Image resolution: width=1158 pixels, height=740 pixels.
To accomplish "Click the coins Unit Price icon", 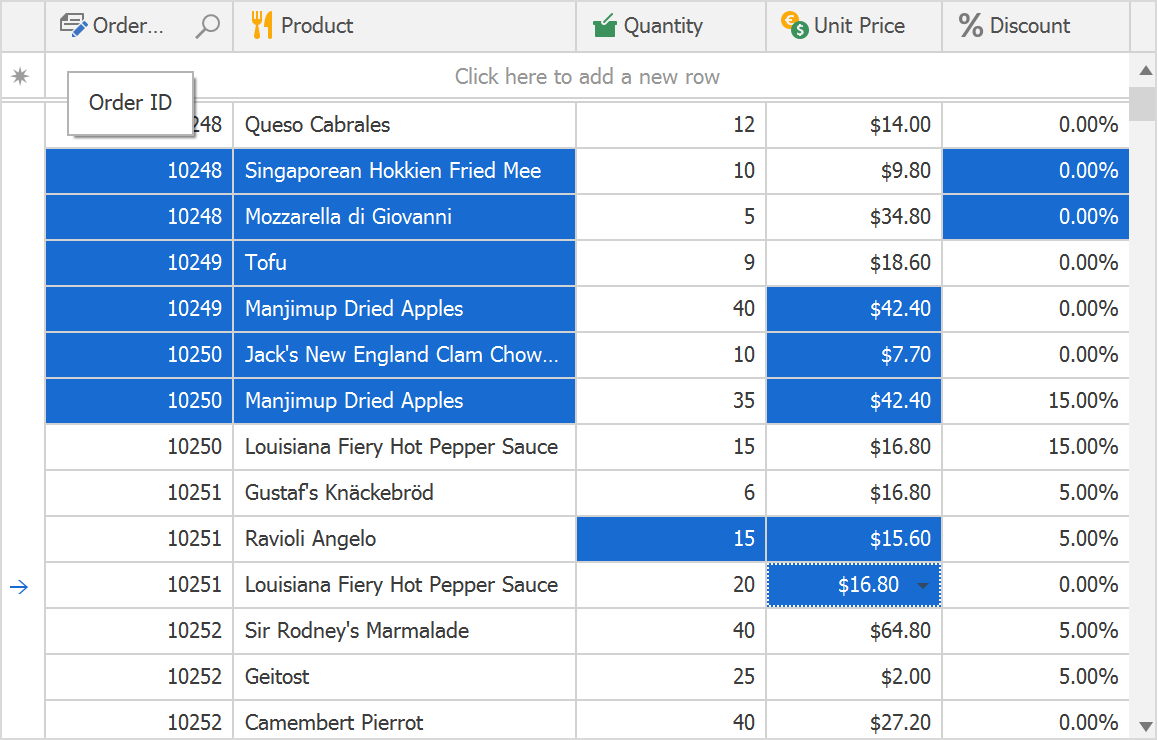I will 794,26.
